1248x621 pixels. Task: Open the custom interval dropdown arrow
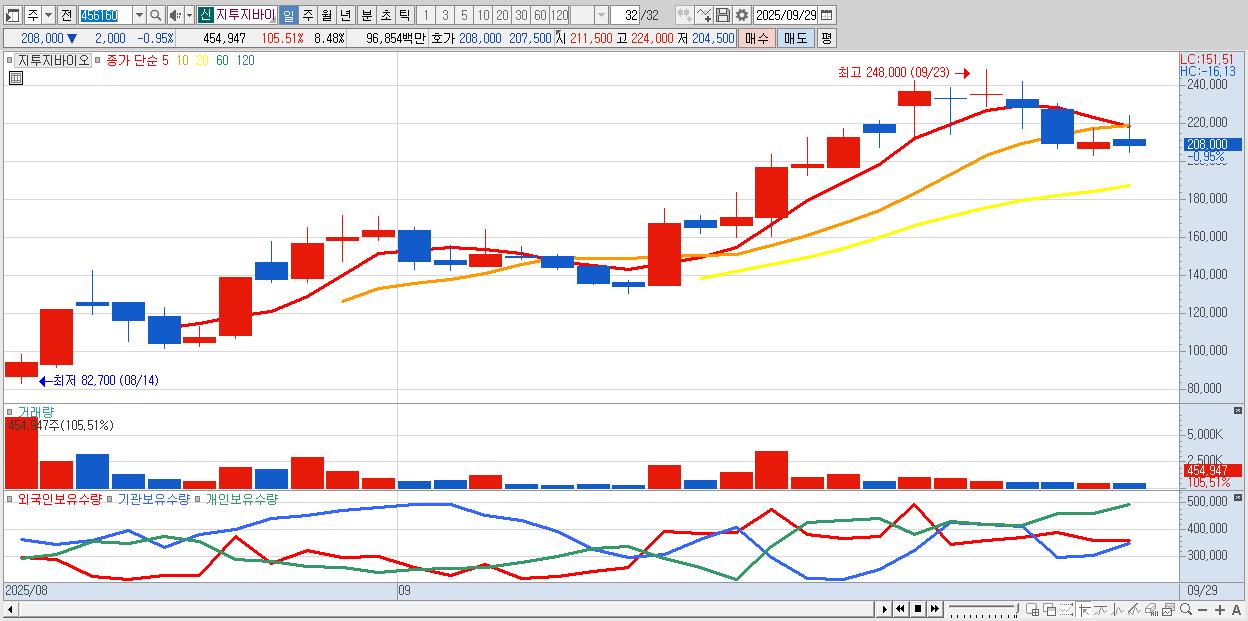[601, 15]
